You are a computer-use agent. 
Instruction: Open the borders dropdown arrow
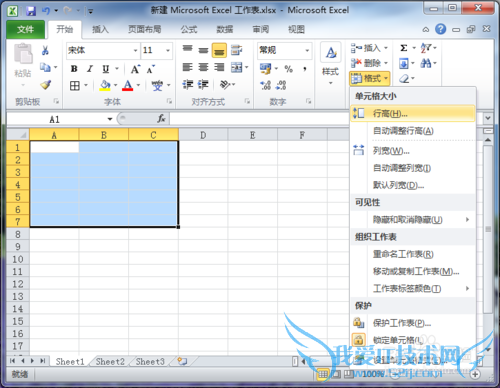[x=86, y=85]
